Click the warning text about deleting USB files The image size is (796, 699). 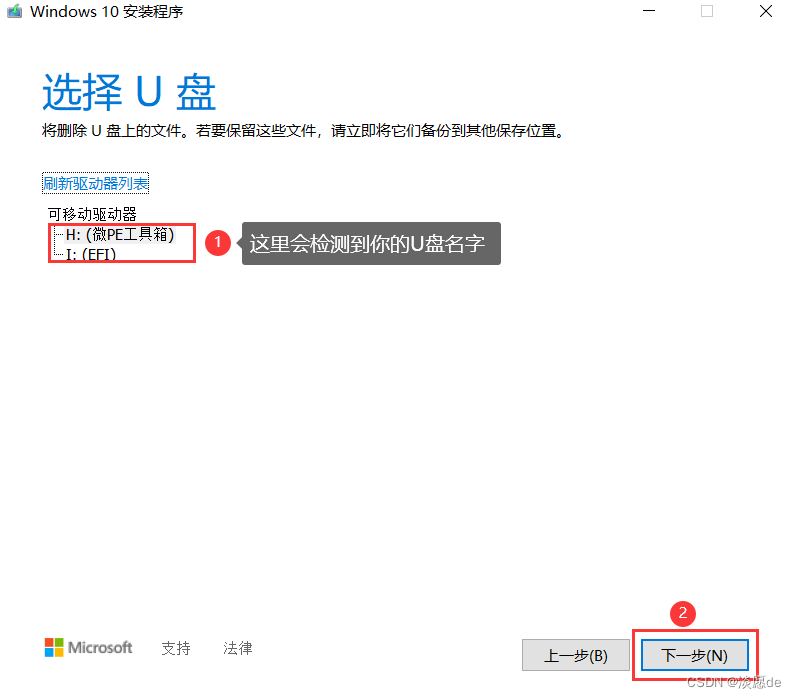tap(303, 131)
